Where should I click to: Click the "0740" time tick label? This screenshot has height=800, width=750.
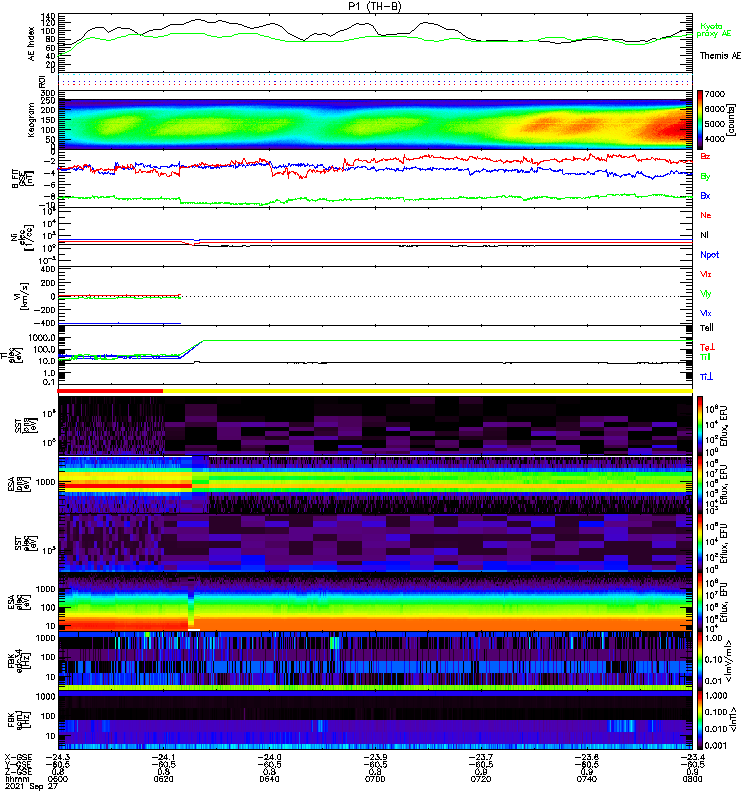point(587,779)
